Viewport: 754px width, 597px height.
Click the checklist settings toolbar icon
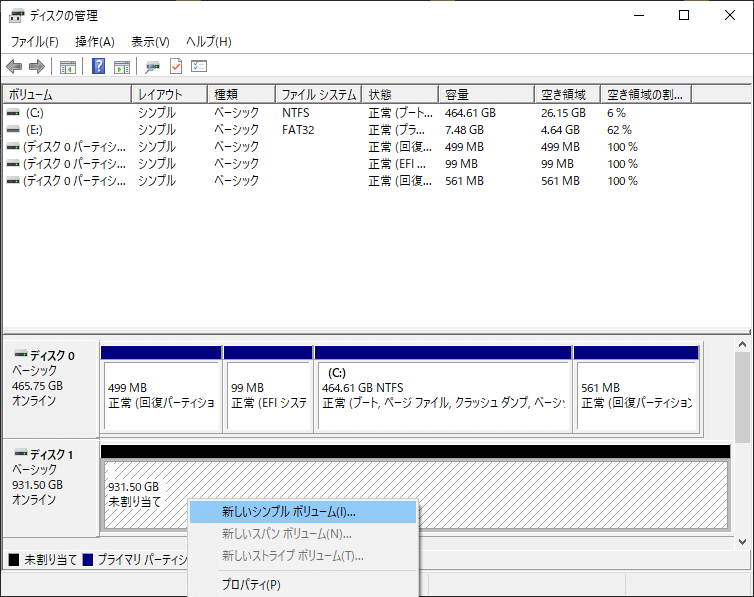[199, 66]
